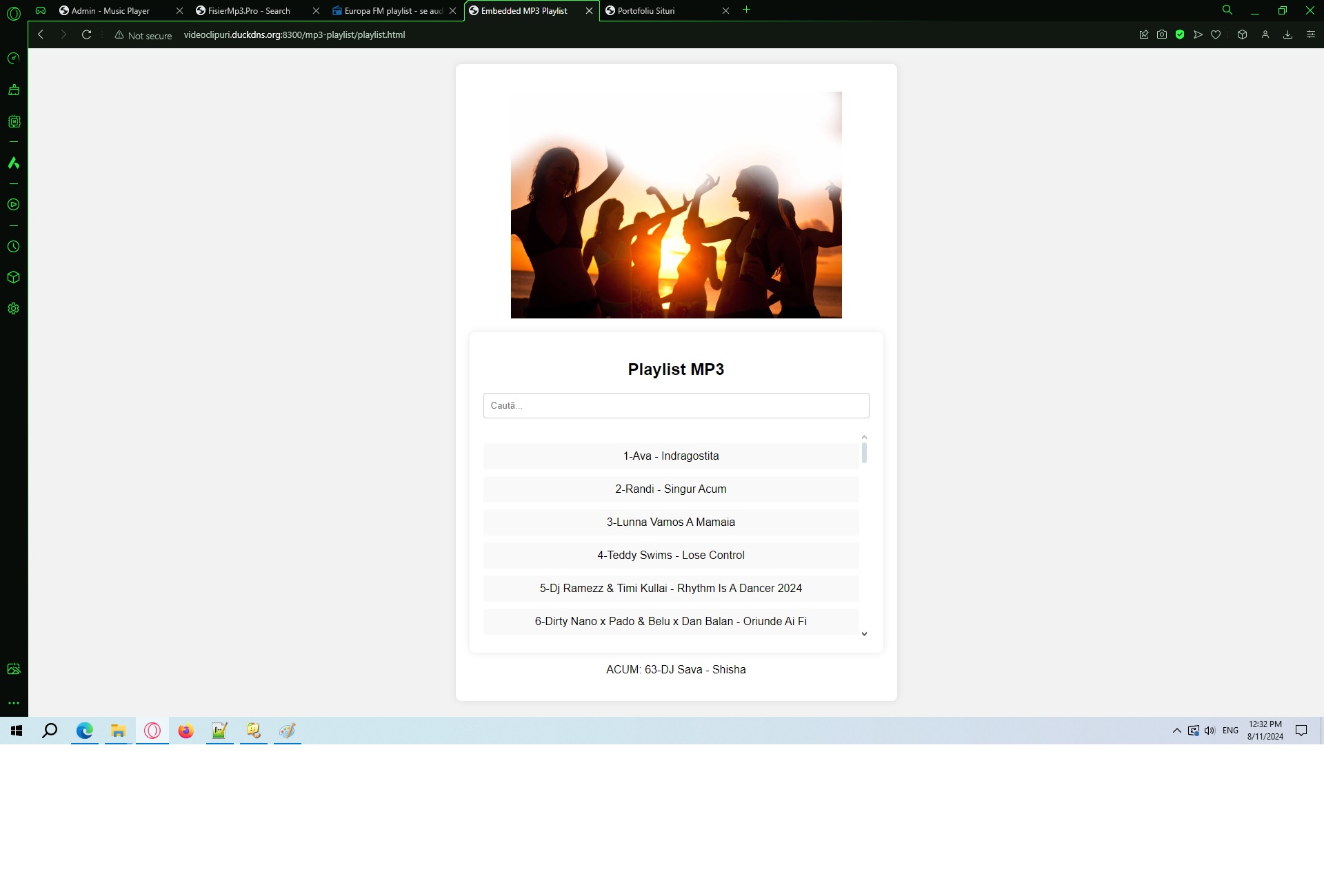Open the extensions cube menu
Image resolution: width=1324 pixels, height=896 pixels.
pos(1242,34)
